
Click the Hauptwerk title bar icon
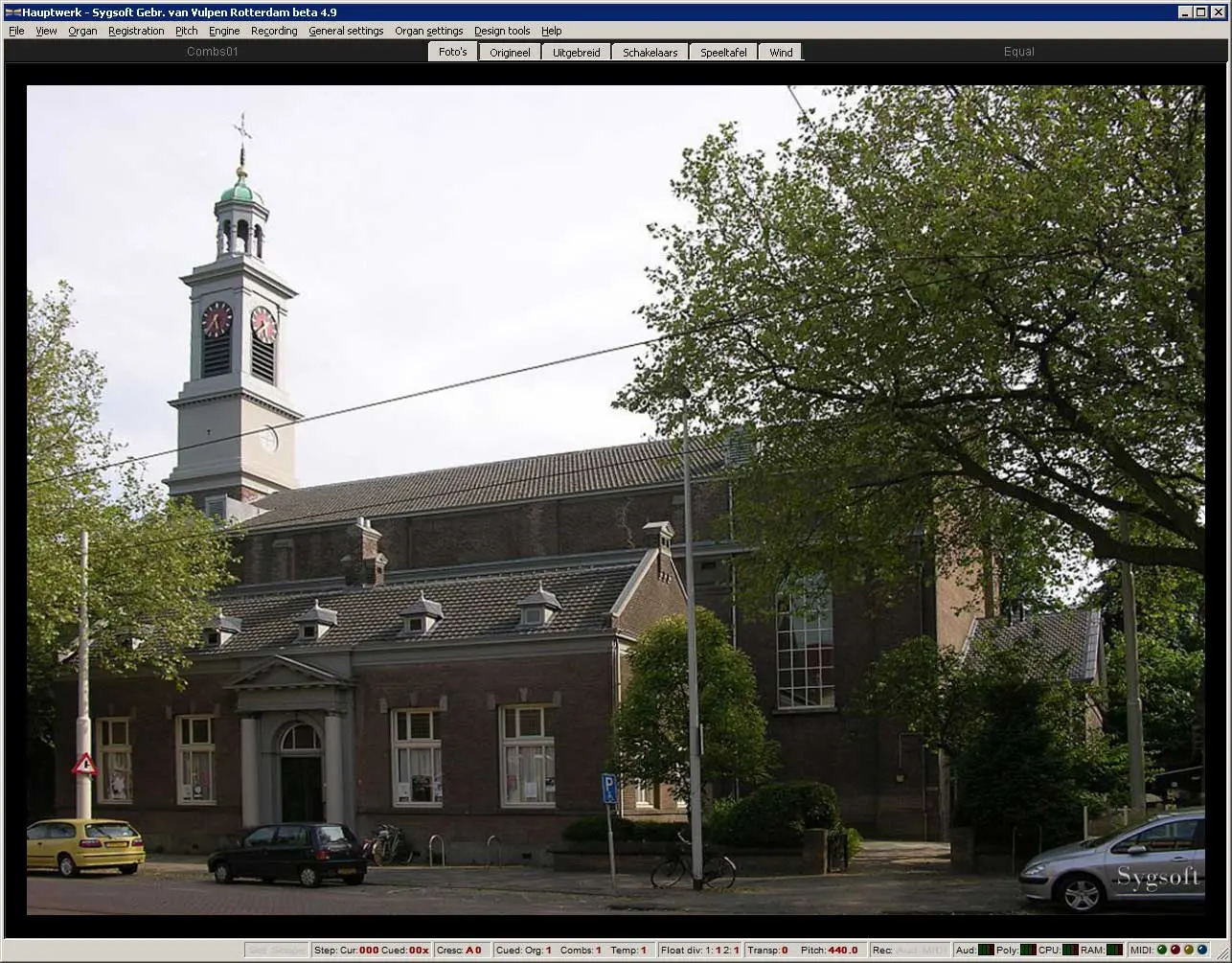12,12
